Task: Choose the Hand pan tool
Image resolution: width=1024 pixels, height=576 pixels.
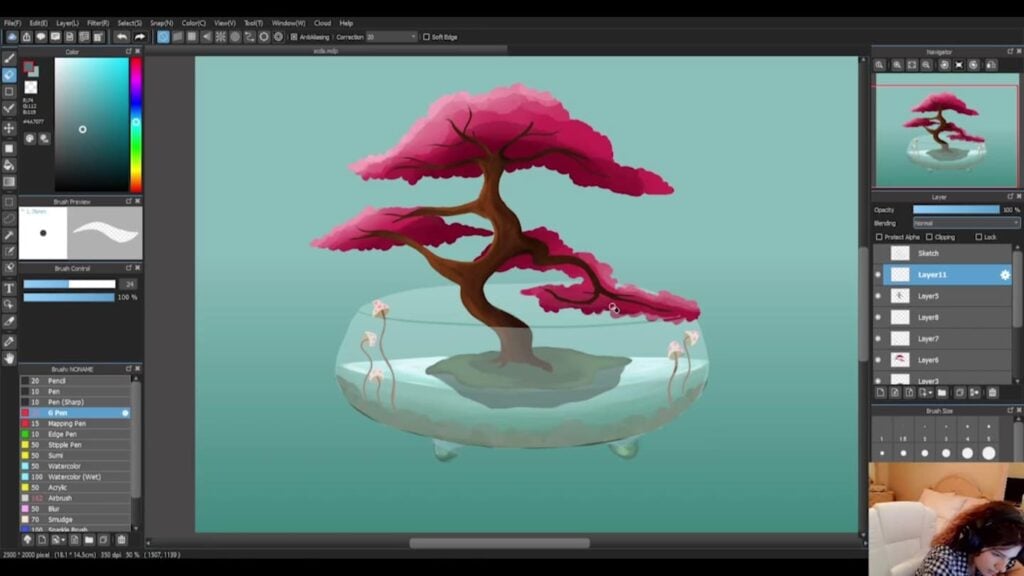Action: (9, 358)
